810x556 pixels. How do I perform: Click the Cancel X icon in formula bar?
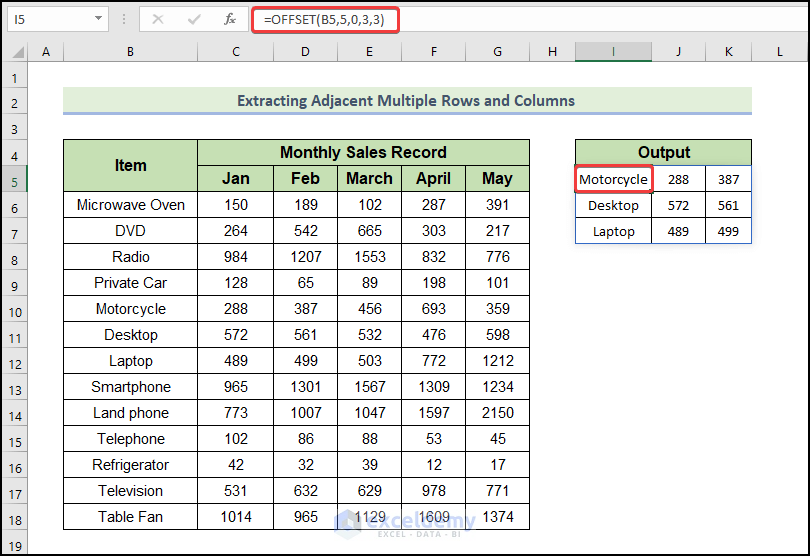[x=160, y=19]
